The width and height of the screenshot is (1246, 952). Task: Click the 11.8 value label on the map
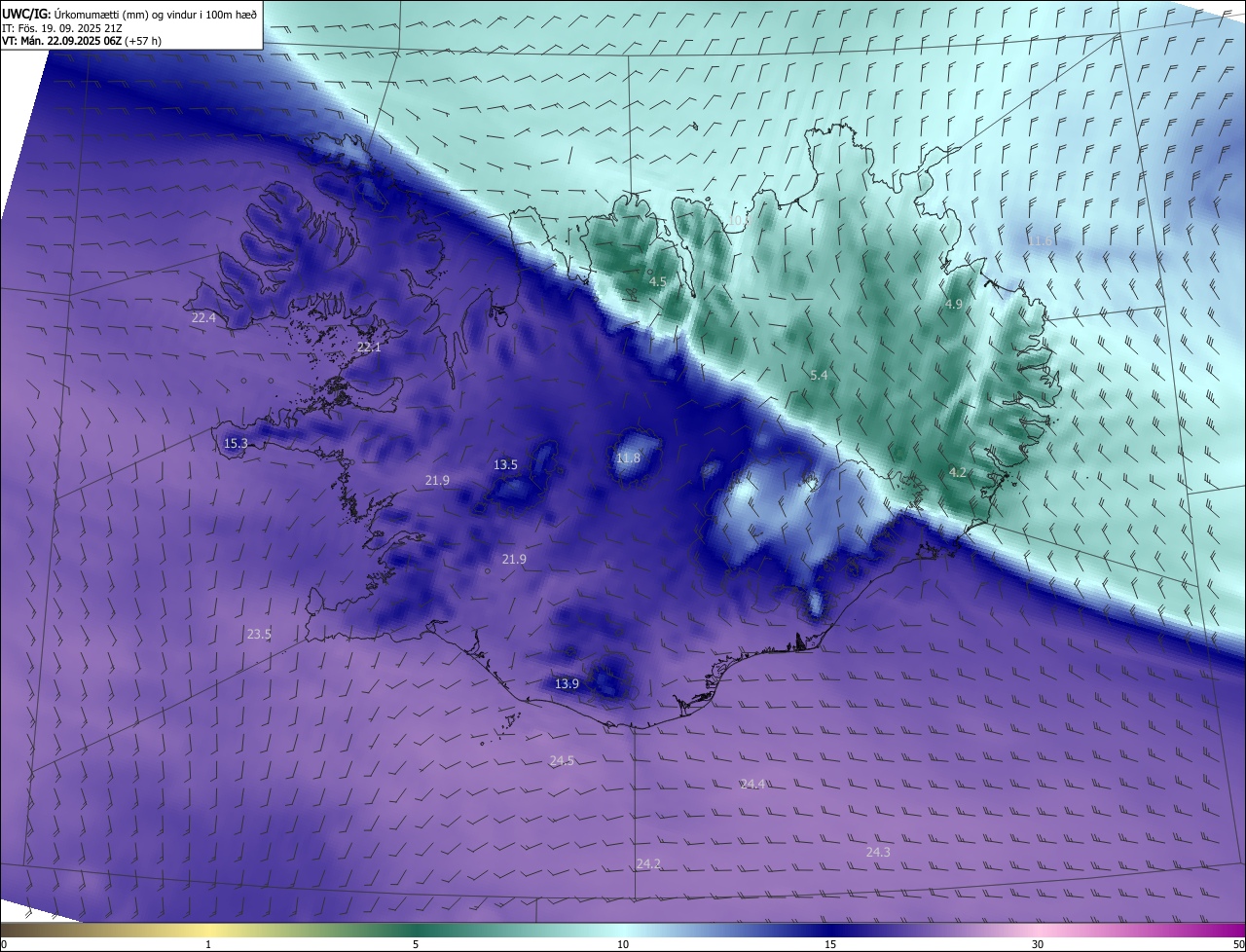click(629, 458)
